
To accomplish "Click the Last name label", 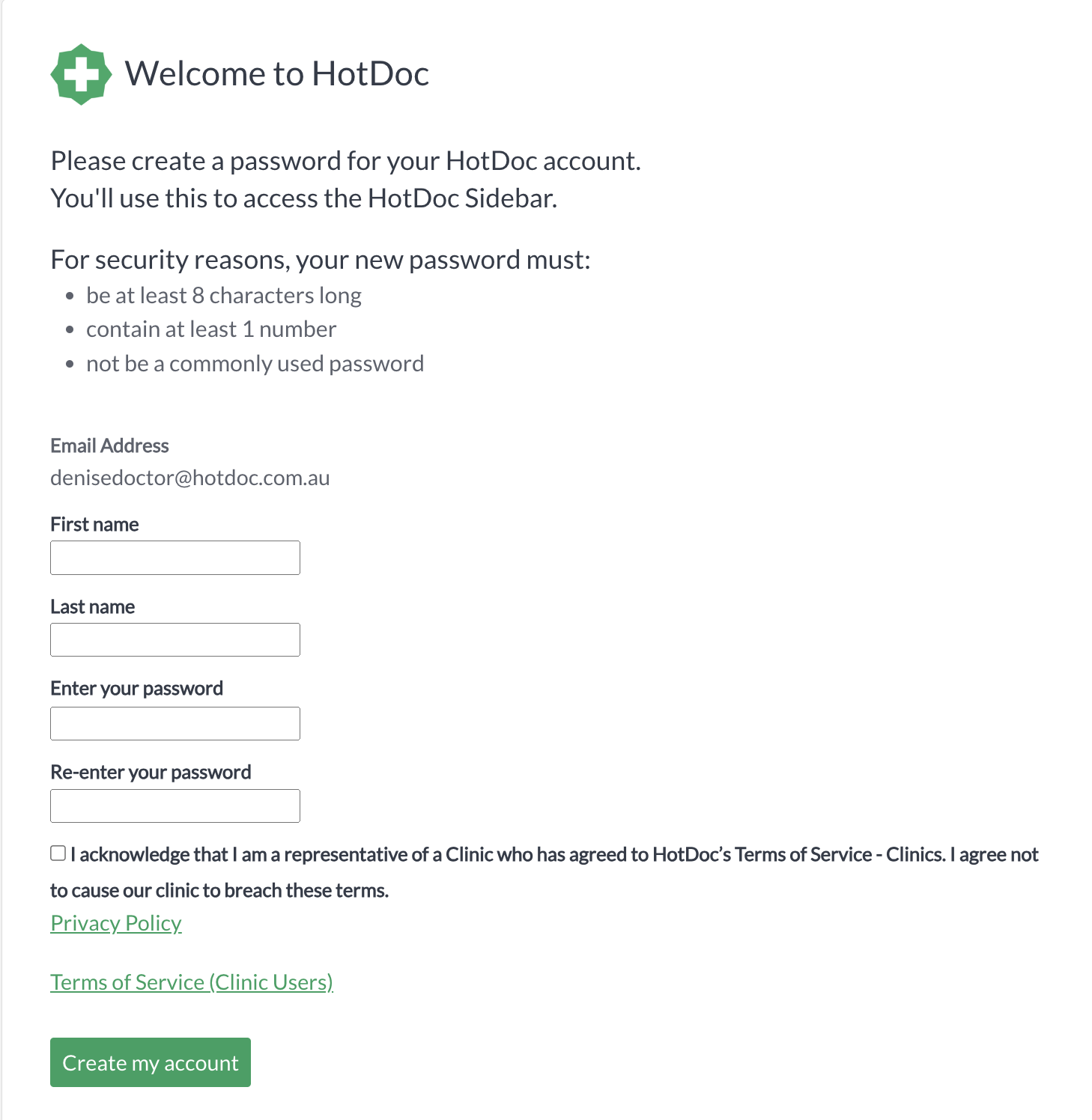I will pos(93,606).
